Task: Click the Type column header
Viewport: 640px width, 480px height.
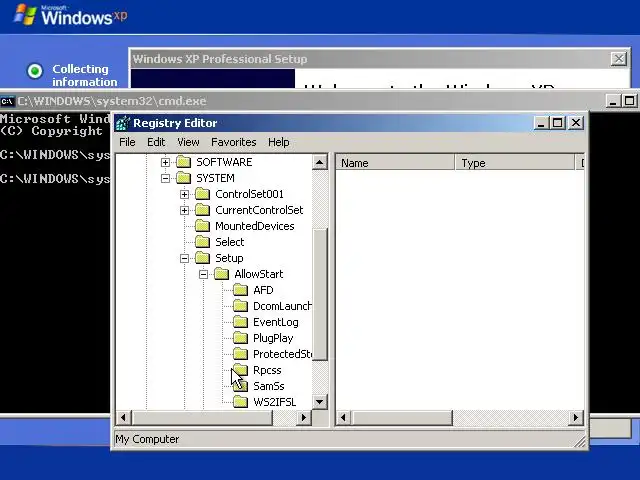Action: [514, 163]
